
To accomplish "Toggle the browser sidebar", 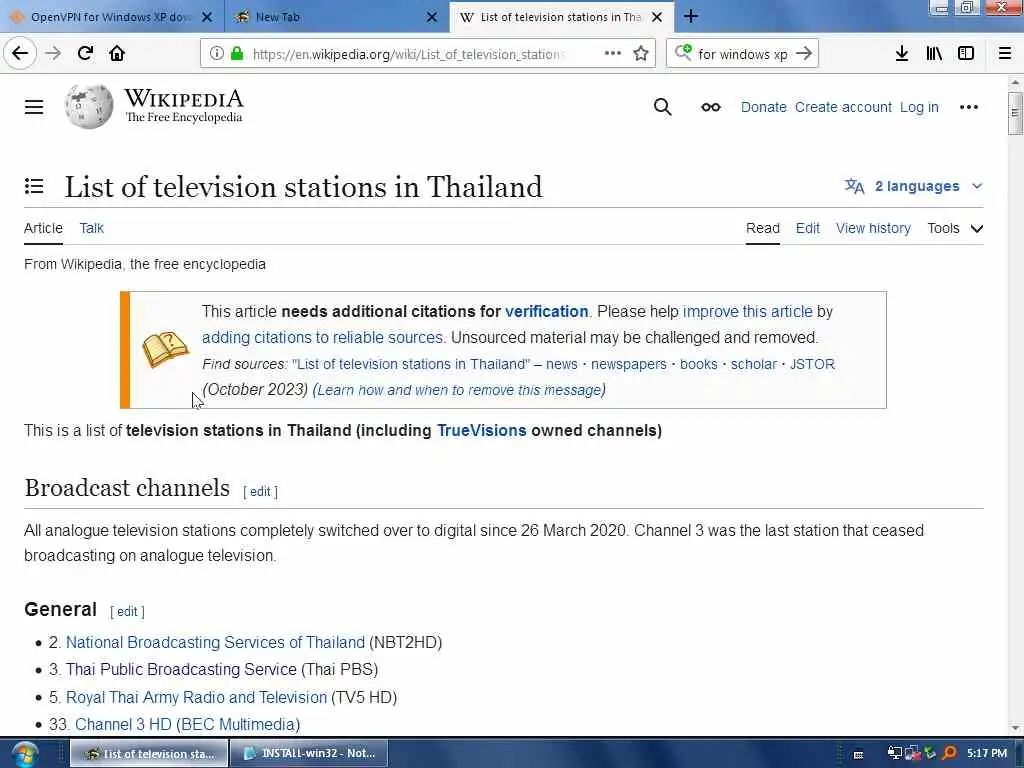I will point(966,54).
